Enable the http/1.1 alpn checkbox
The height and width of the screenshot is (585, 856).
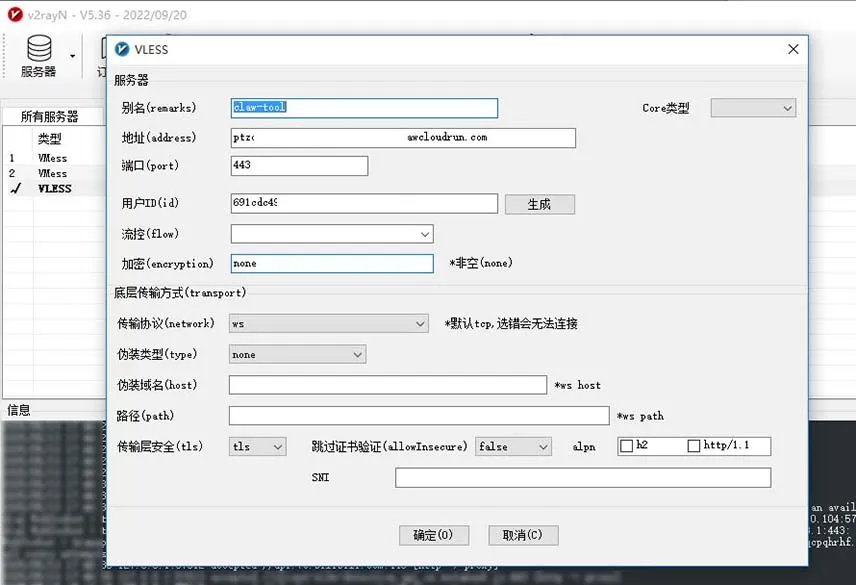coord(694,446)
